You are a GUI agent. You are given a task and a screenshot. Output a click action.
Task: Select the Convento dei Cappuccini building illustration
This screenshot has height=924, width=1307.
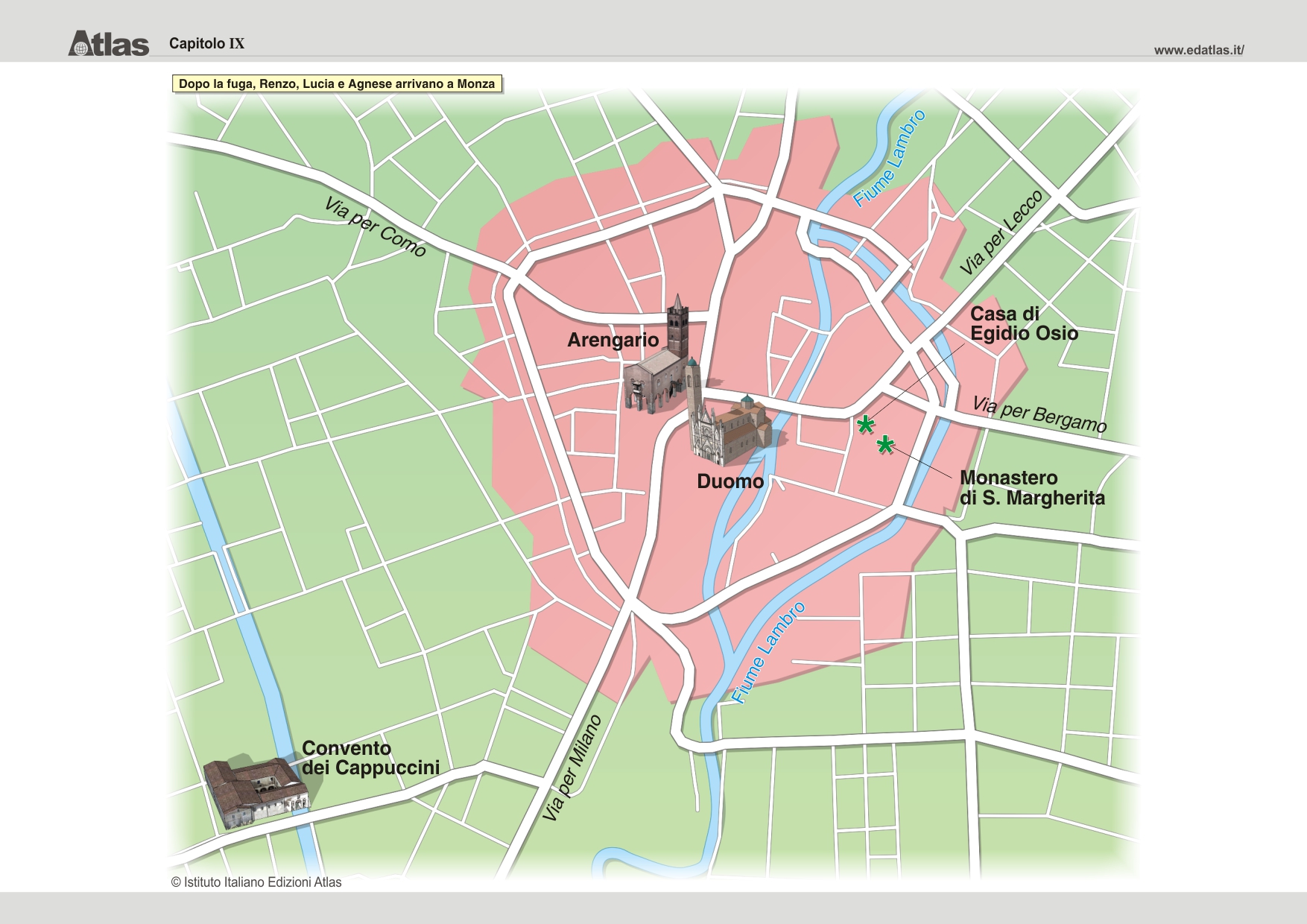click(x=256, y=791)
